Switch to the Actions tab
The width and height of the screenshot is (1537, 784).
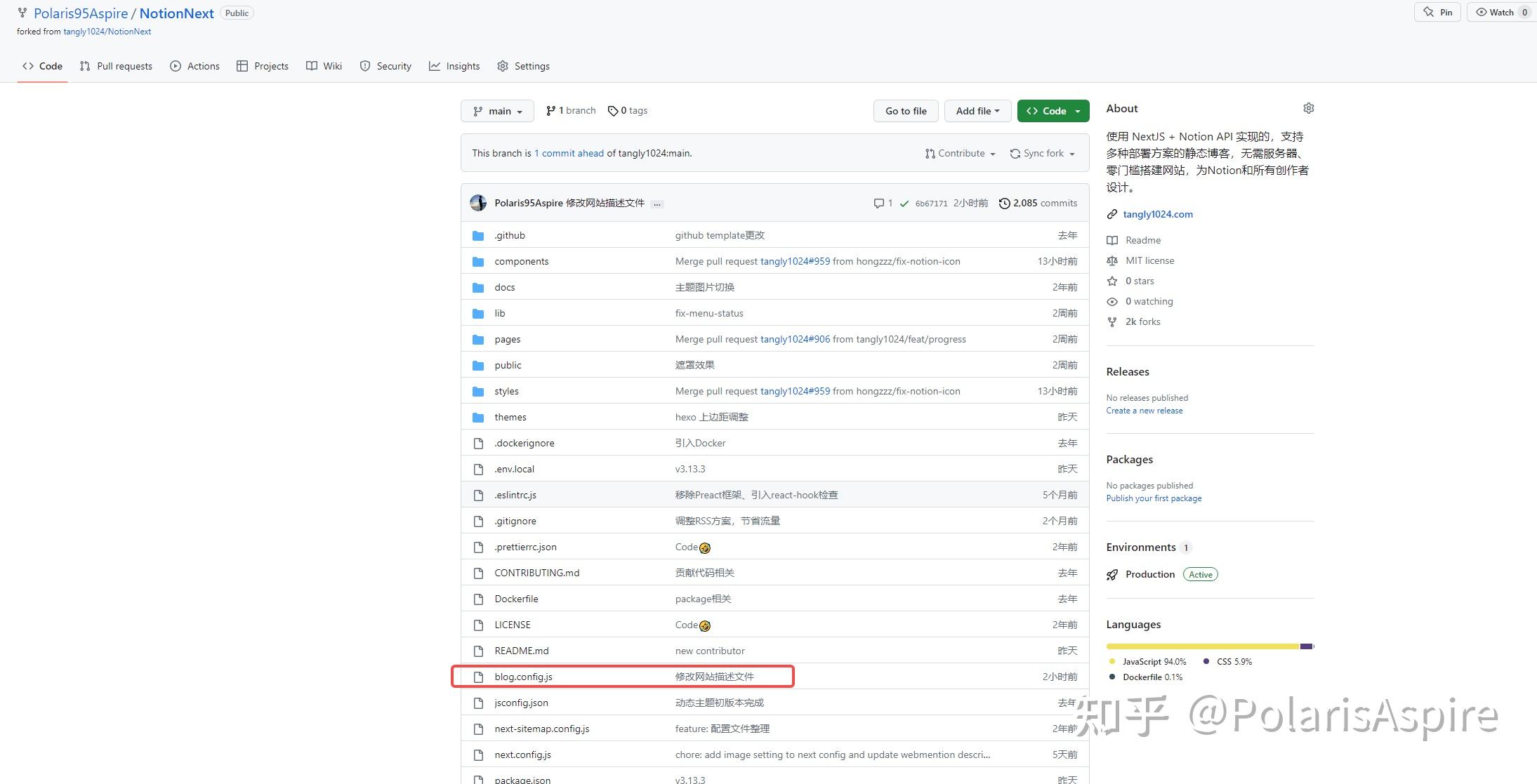tap(194, 66)
